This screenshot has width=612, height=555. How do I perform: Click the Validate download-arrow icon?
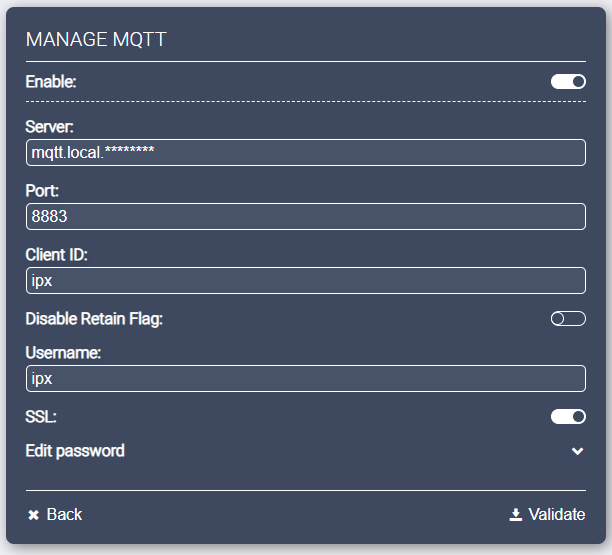pyautogui.click(x=516, y=515)
